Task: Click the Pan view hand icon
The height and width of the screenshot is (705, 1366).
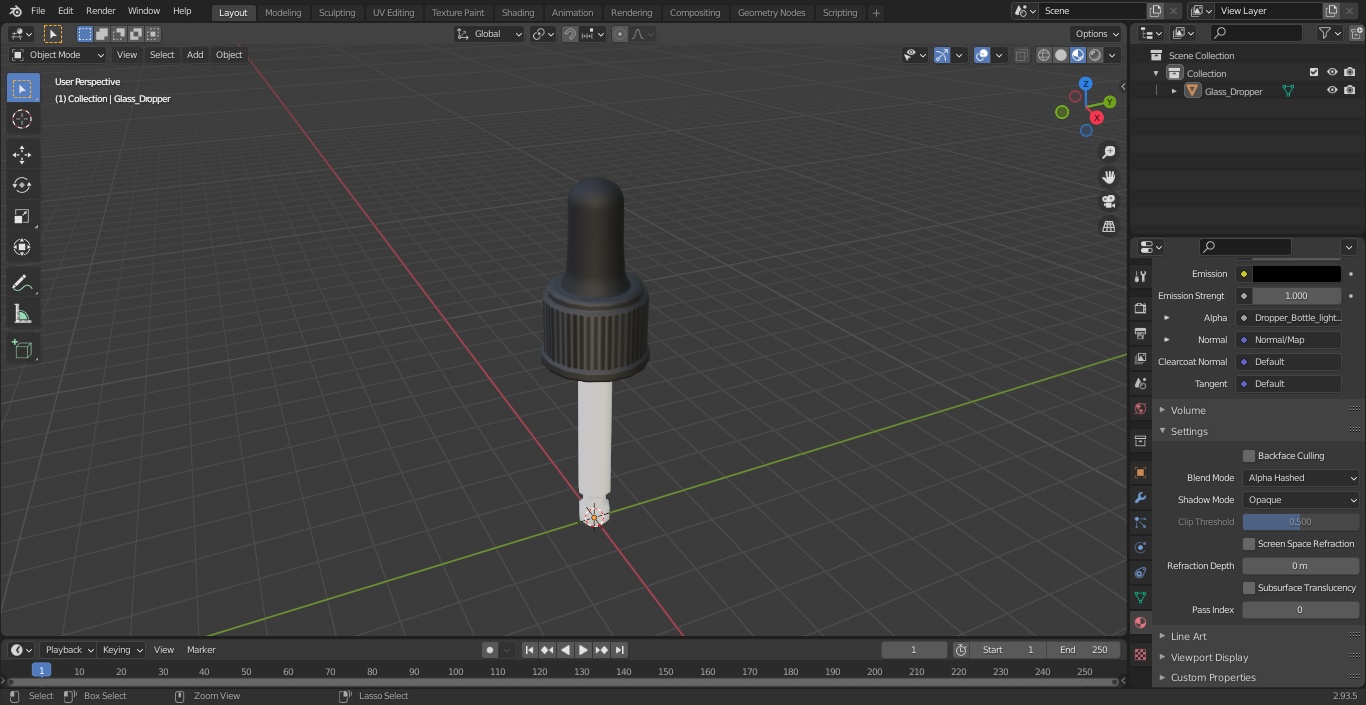Action: [x=1109, y=177]
